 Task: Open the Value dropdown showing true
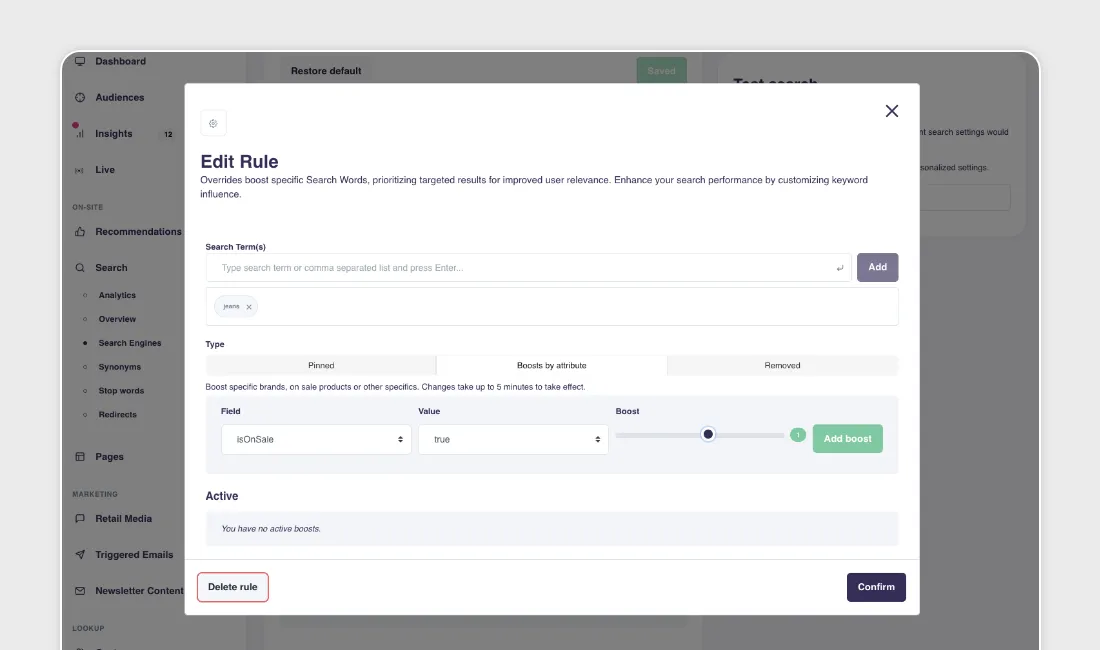pos(513,439)
